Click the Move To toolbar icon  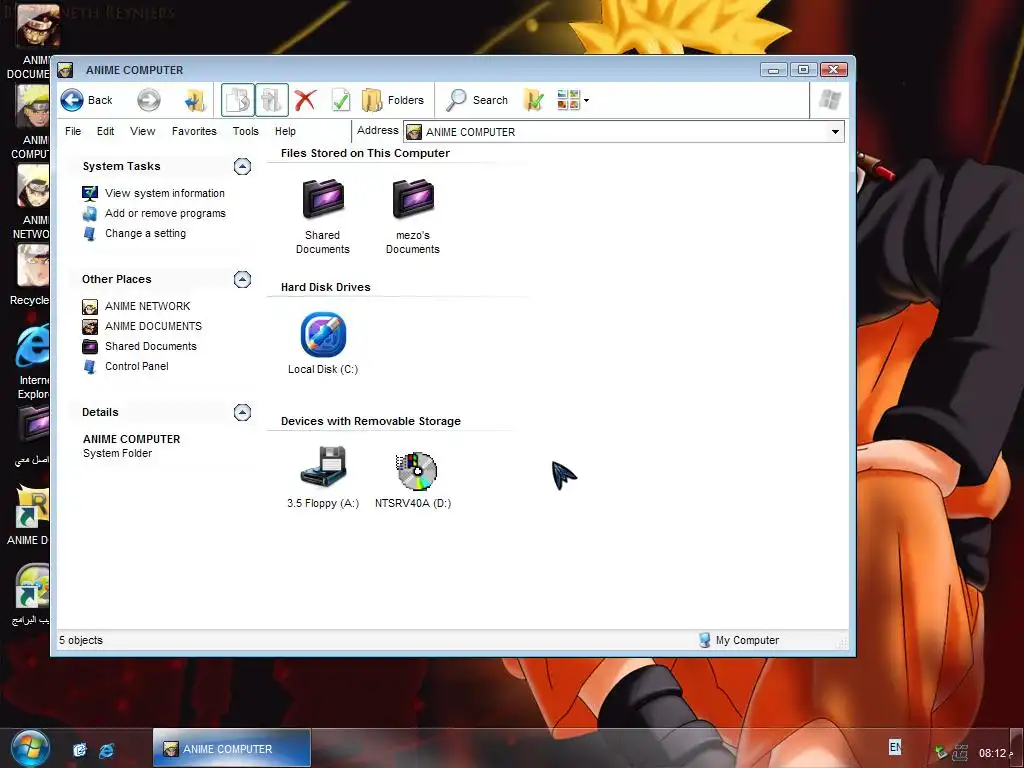click(x=238, y=100)
